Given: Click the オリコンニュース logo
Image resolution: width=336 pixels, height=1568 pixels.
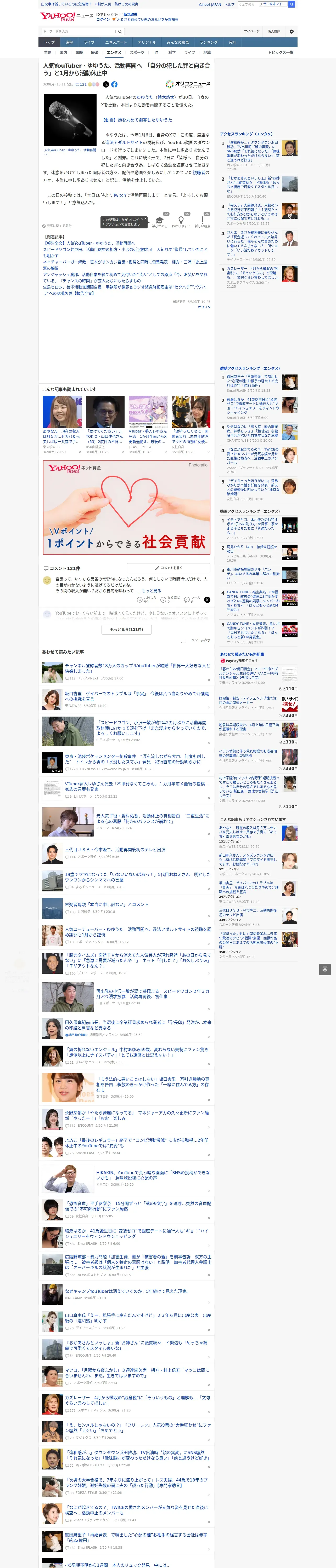Looking at the screenshot, I should coord(188,85).
